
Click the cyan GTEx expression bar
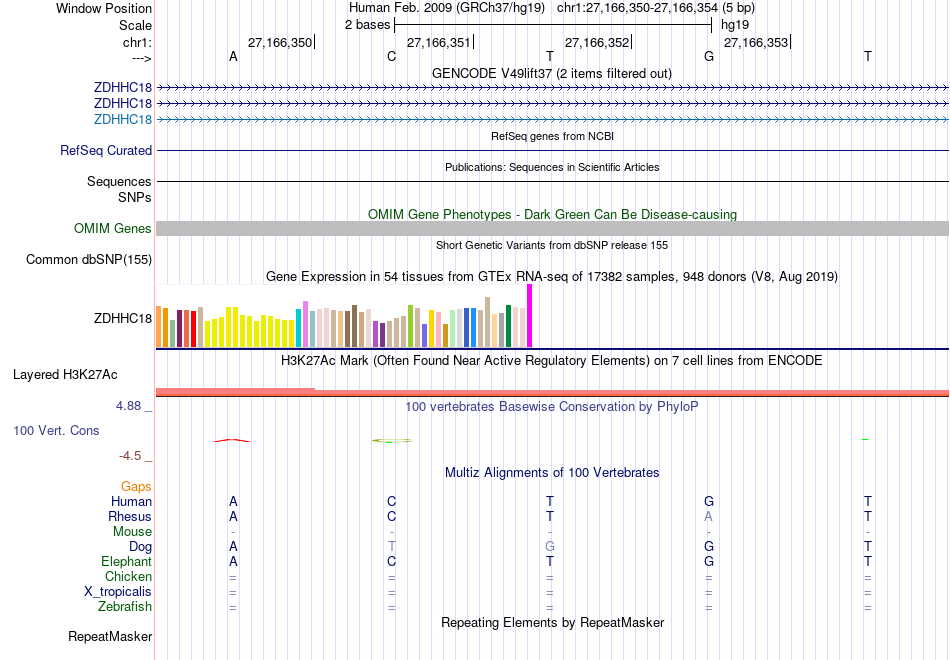click(299, 328)
